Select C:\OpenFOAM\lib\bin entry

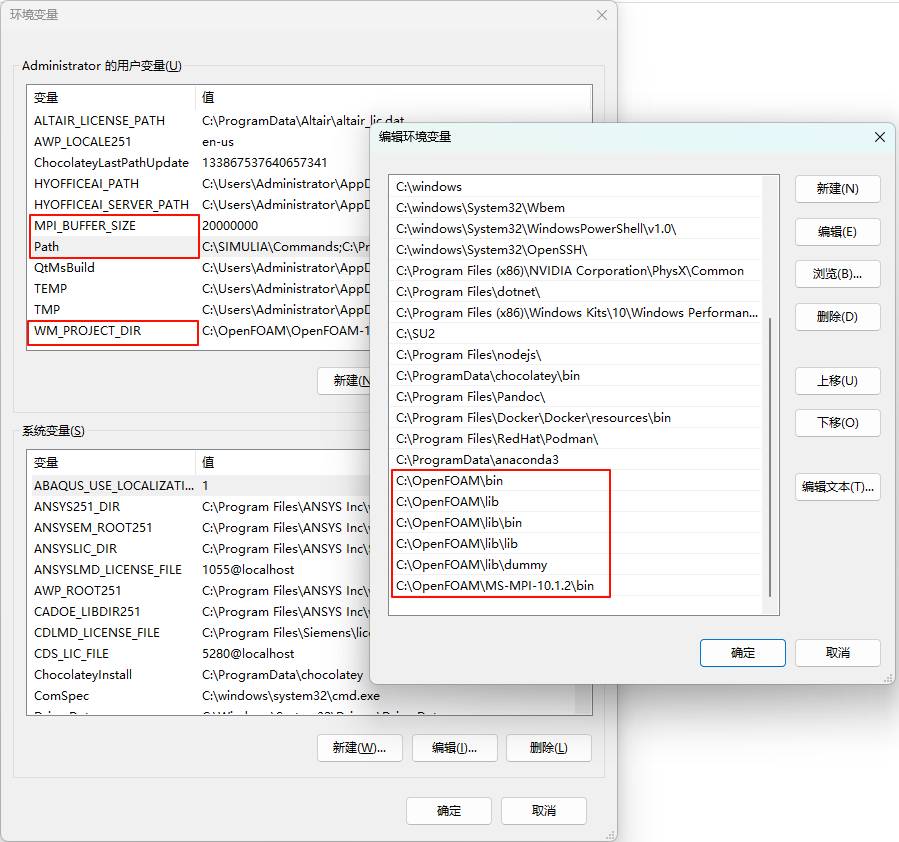click(x=576, y=523)
